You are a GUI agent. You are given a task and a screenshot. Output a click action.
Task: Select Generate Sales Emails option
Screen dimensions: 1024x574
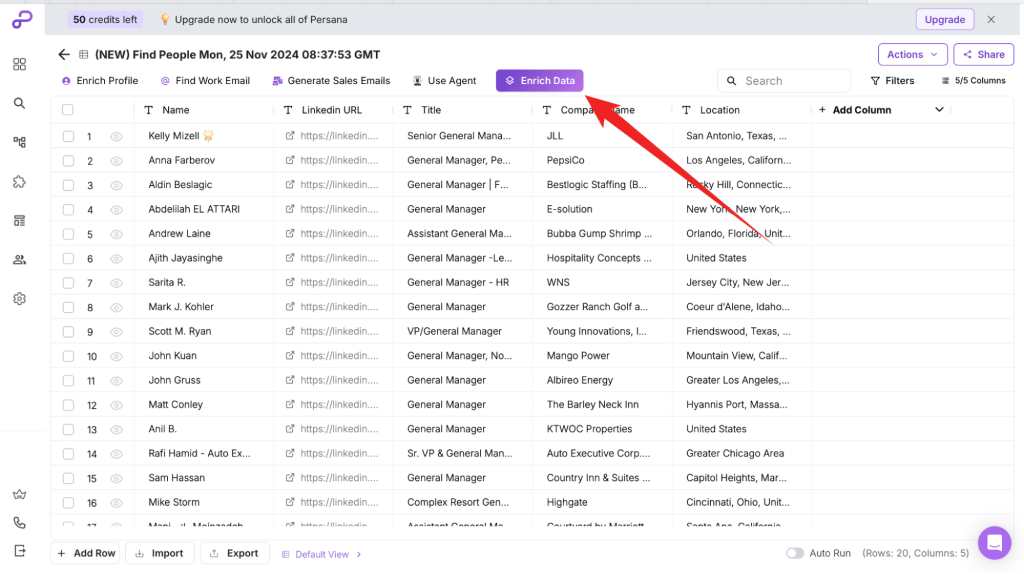click(331, 81)
